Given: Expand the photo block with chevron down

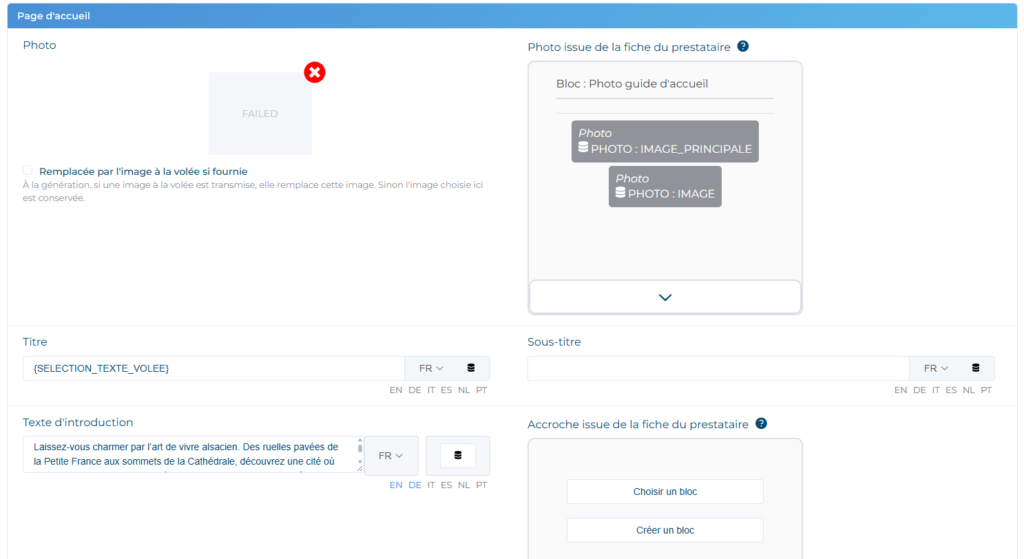Looking at the screenshot, I should [x=665, y=297].
